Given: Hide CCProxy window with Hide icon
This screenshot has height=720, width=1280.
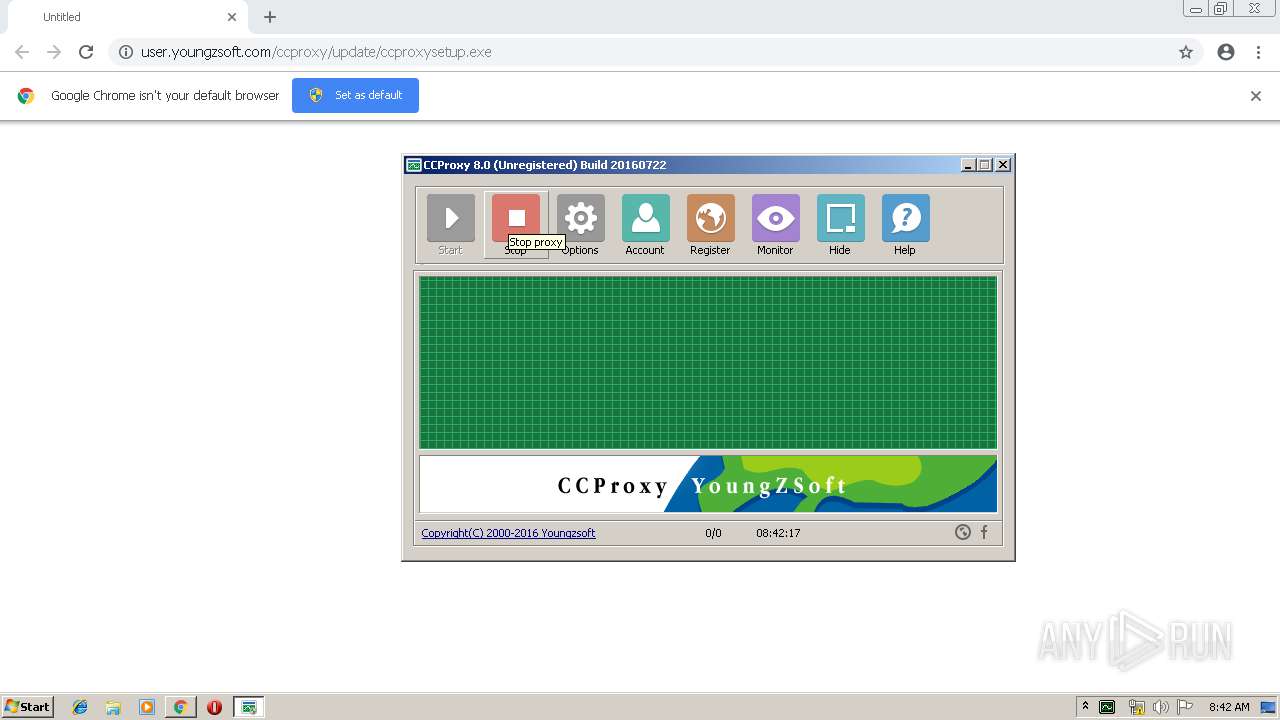Looking at the screenshot, I should [x=840, y=225].
